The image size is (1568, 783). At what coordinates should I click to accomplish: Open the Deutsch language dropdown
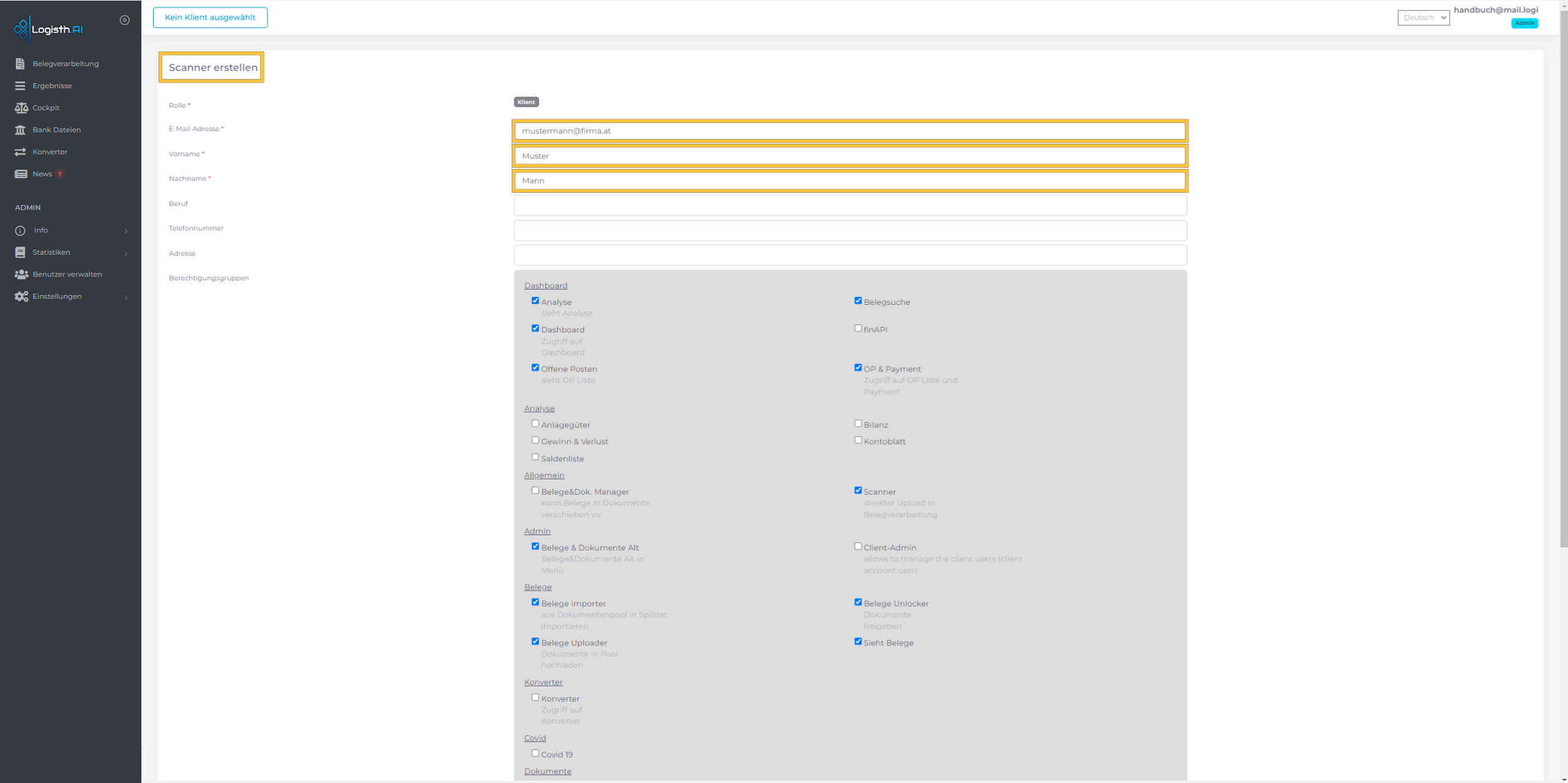point(1424,18)
